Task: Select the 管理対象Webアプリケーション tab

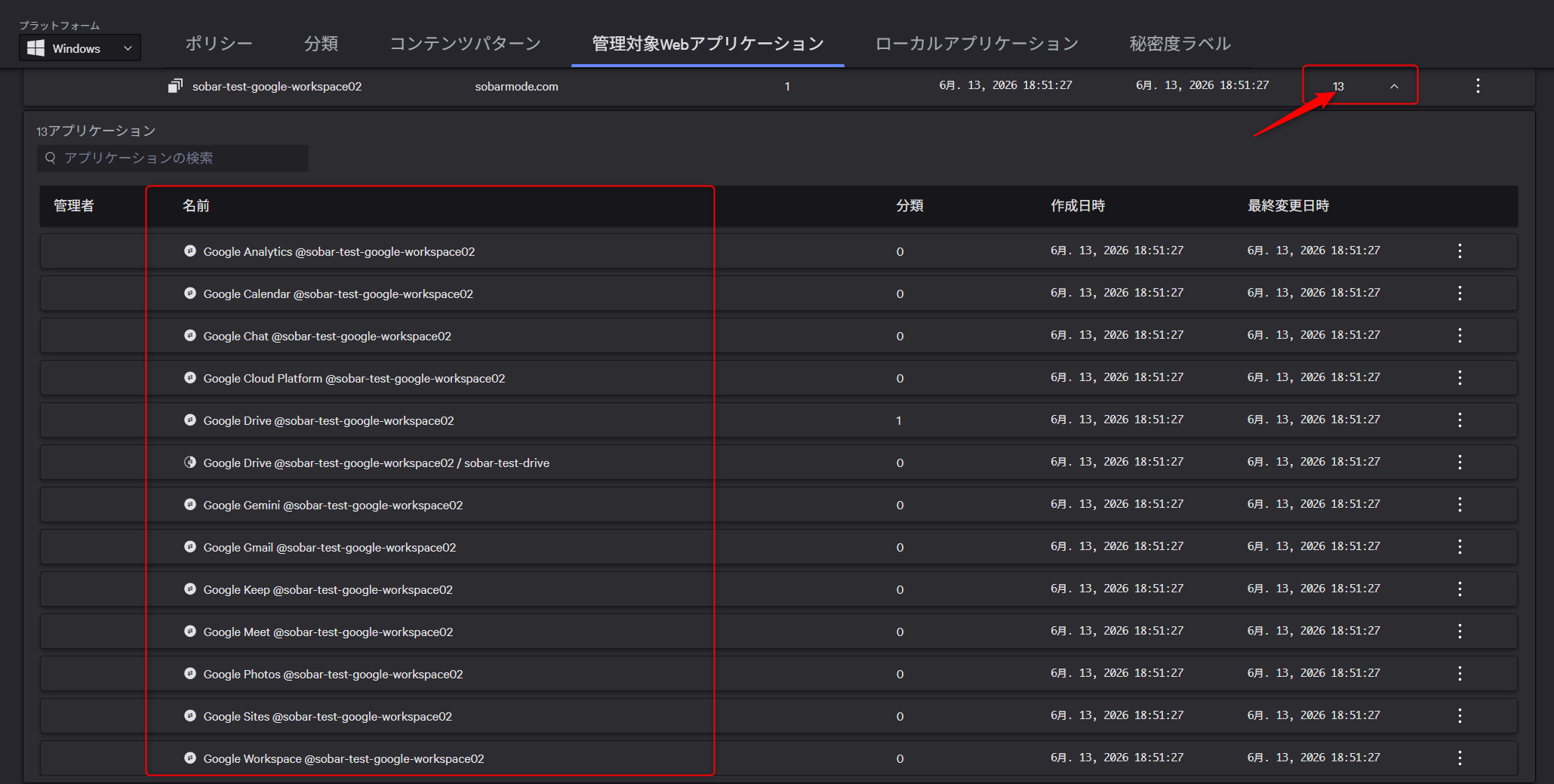Action: (x=707, y=44)
